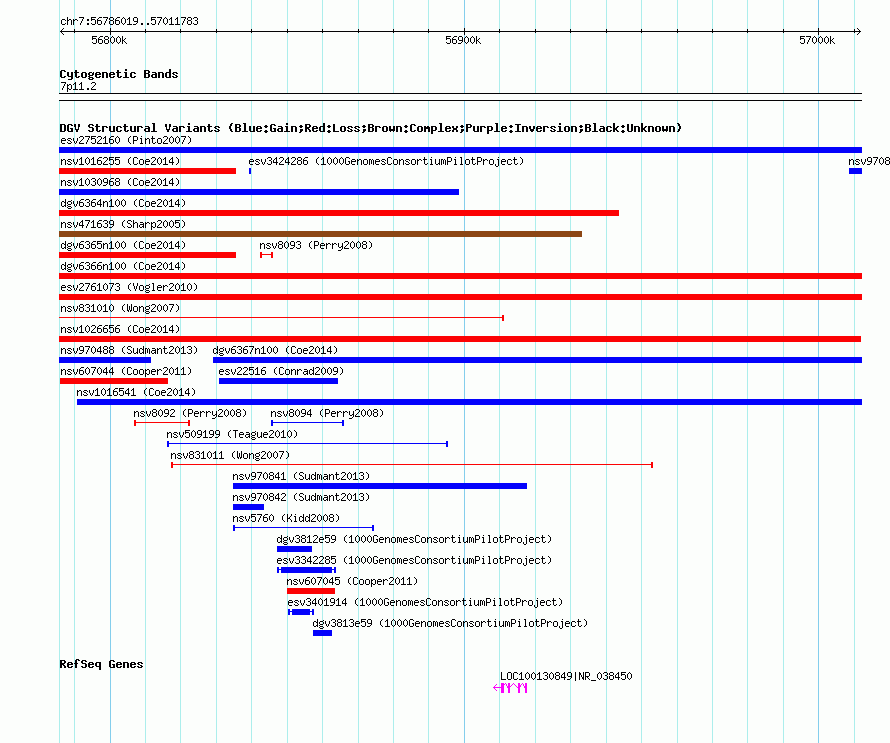Viewport: 890px width, 743px height.
Task: Click the 56900k ruler marker
Action: (x=463, y=40)
